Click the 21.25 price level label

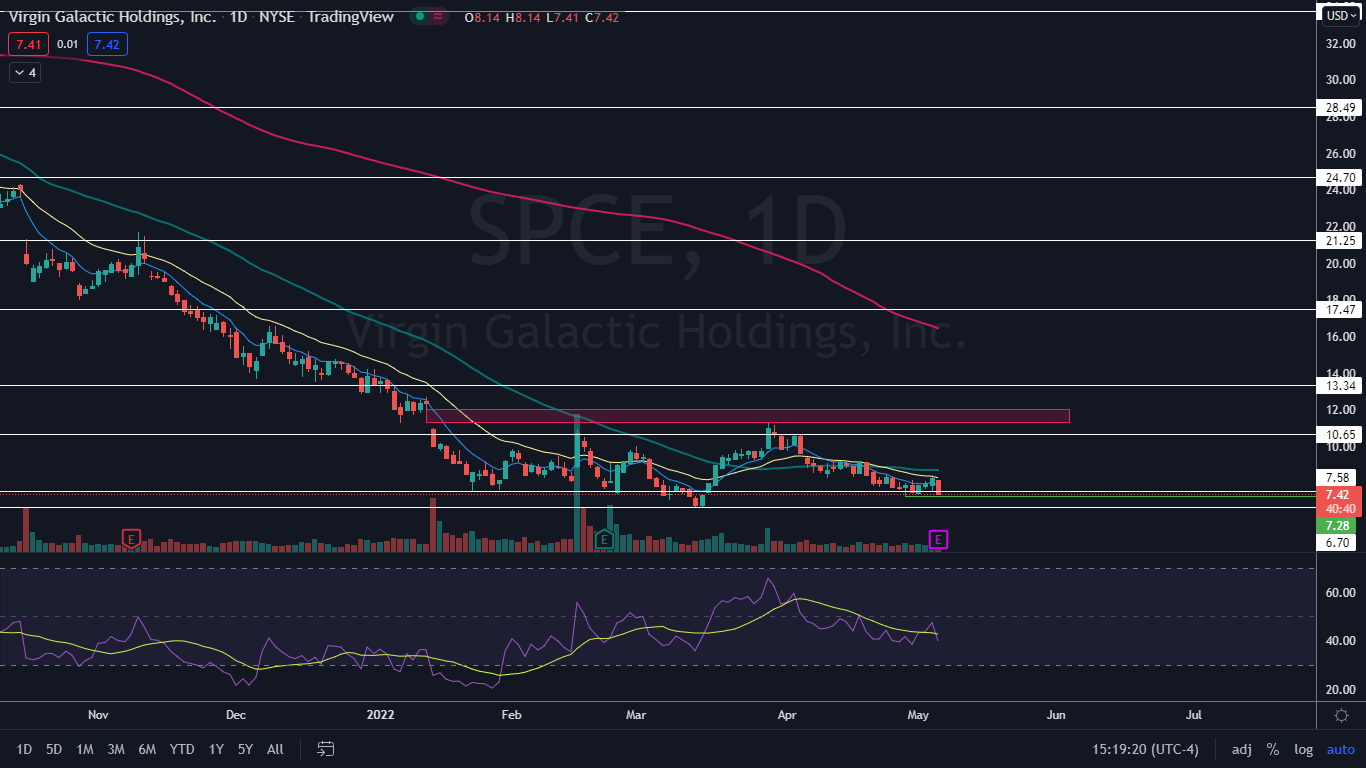(1340, 241)
